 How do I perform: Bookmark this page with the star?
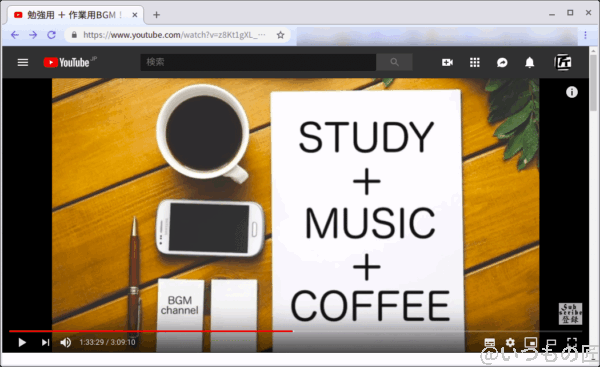pos(280,35)
